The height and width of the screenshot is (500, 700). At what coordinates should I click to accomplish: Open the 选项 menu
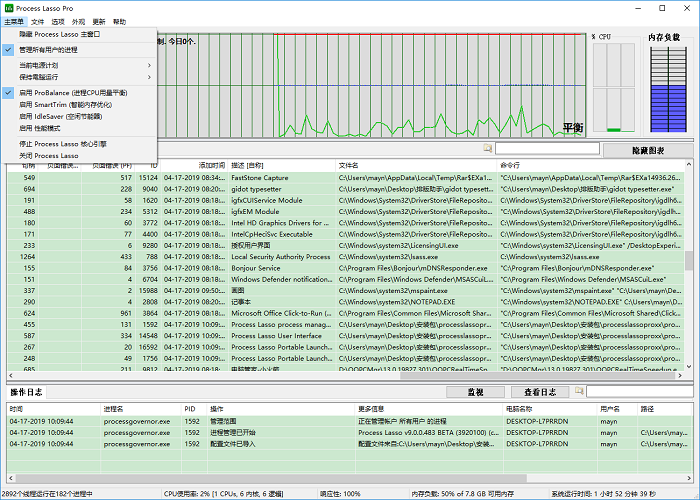(59, 21)
